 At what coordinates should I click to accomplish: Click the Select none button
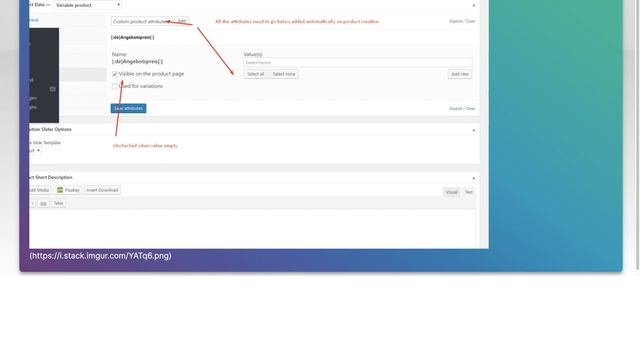click(284, 74)
